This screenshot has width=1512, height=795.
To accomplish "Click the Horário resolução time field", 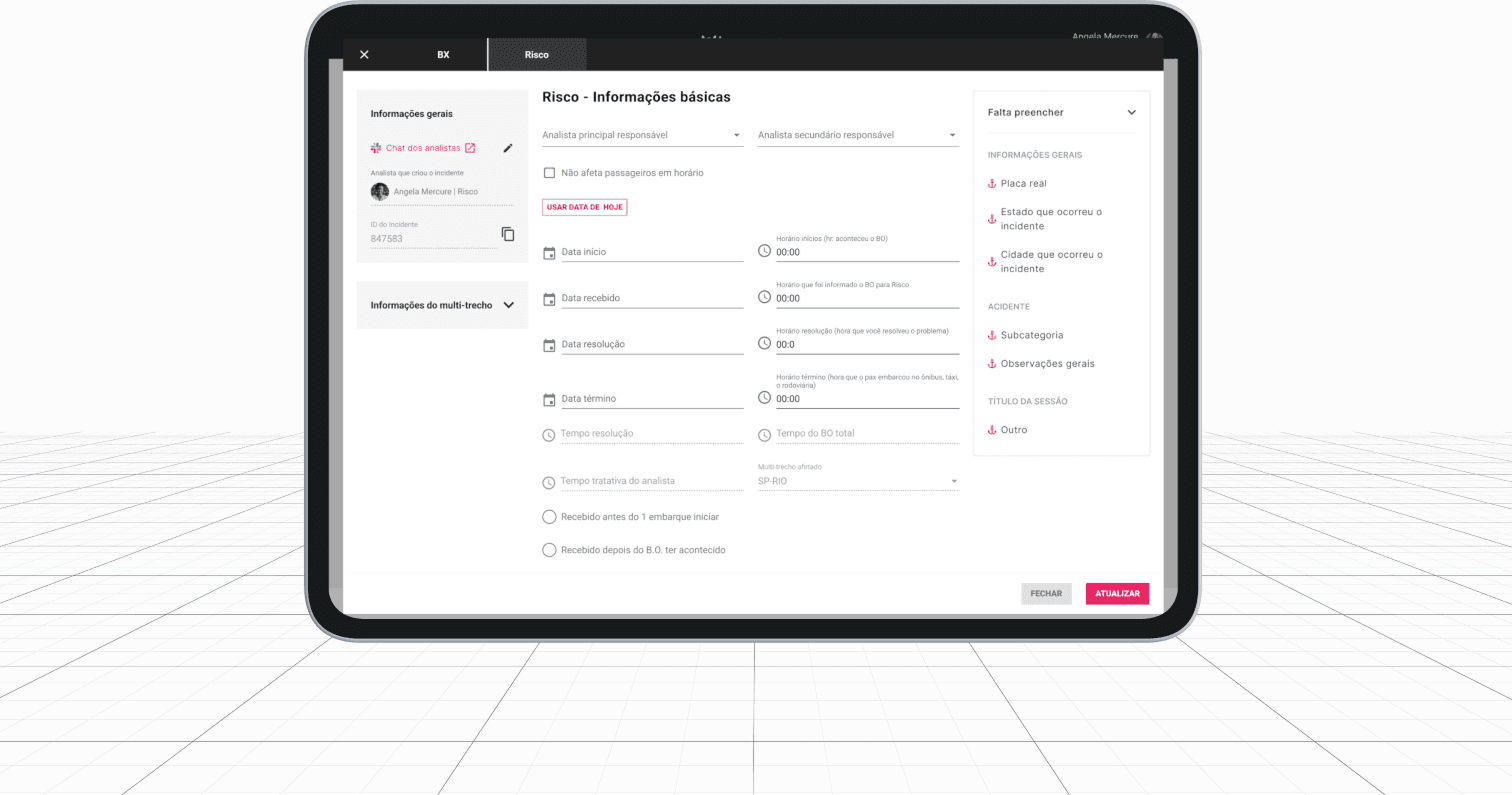I will pos(867,344).
